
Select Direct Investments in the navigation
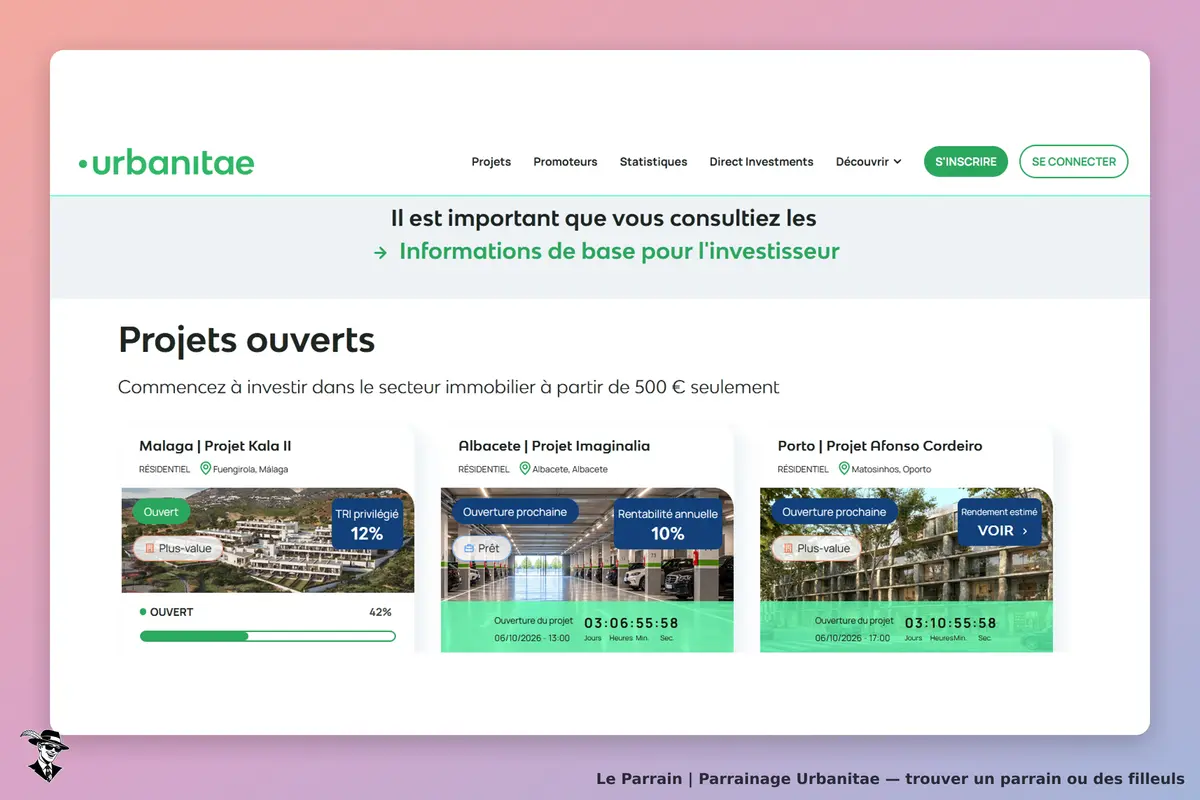tap(761, 162)
